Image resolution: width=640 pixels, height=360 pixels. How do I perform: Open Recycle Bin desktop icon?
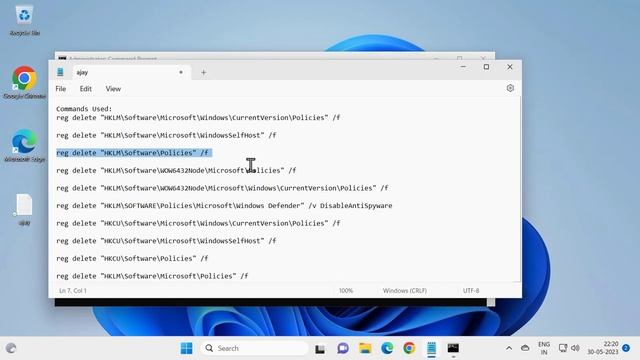click(24, 20)
